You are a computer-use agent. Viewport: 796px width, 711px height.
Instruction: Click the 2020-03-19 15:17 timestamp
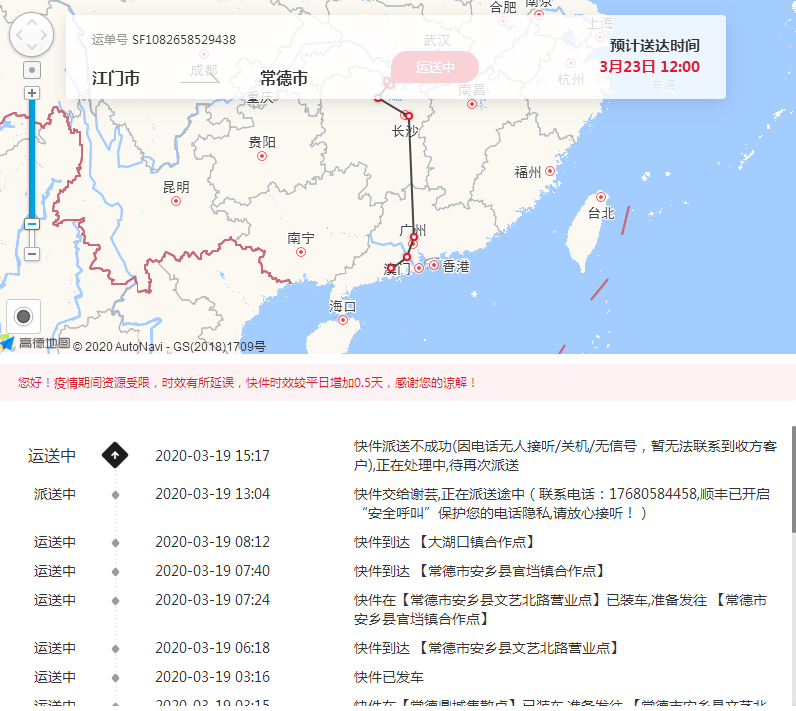(x=212, y=456)
